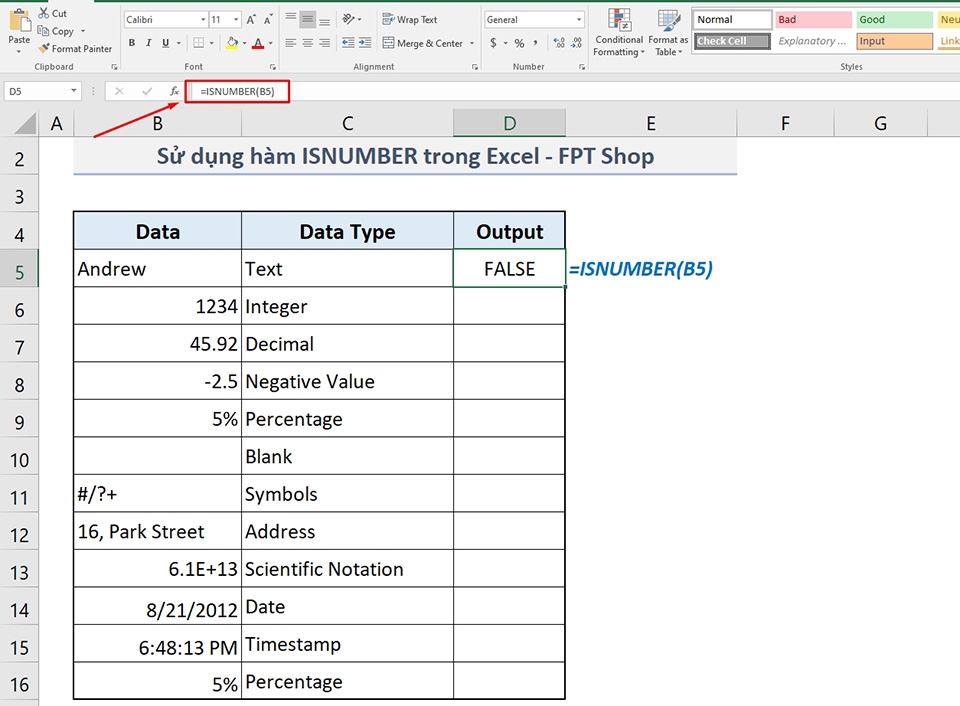Click the Increase Decimal icon
960x706 pixels.
click(x=560, y=44)
